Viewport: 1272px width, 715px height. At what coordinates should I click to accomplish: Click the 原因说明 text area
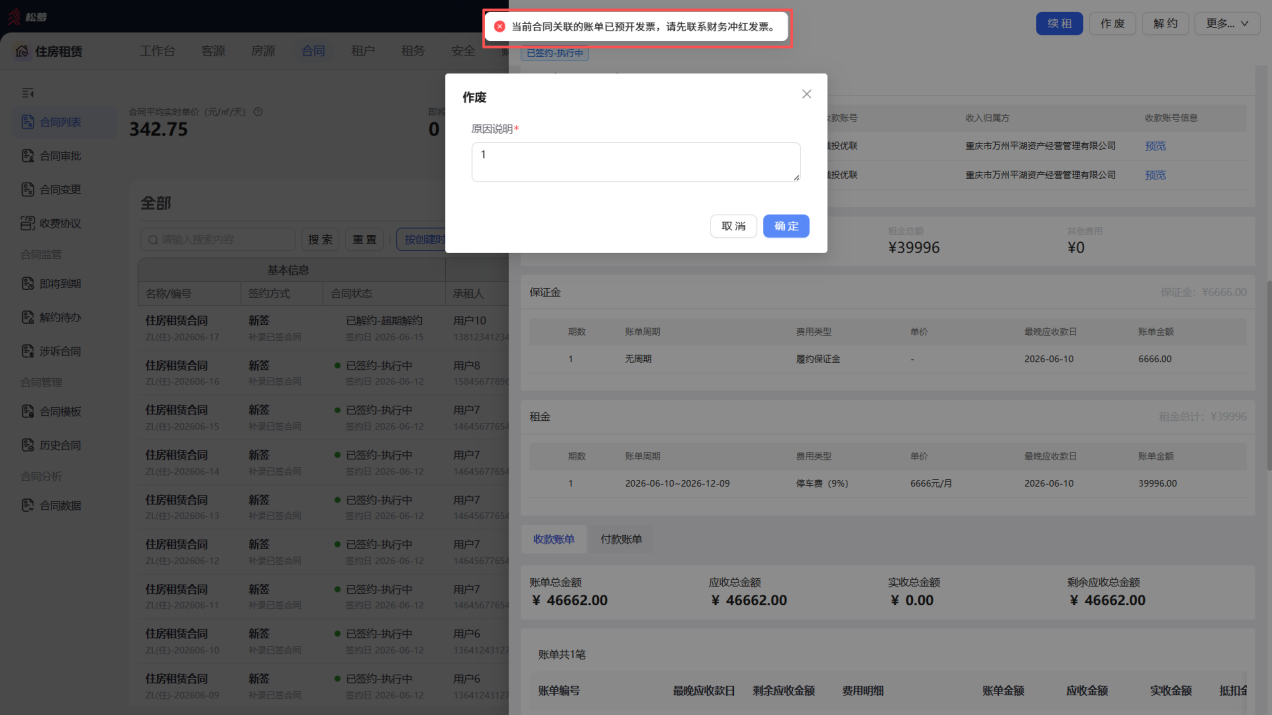636,162
